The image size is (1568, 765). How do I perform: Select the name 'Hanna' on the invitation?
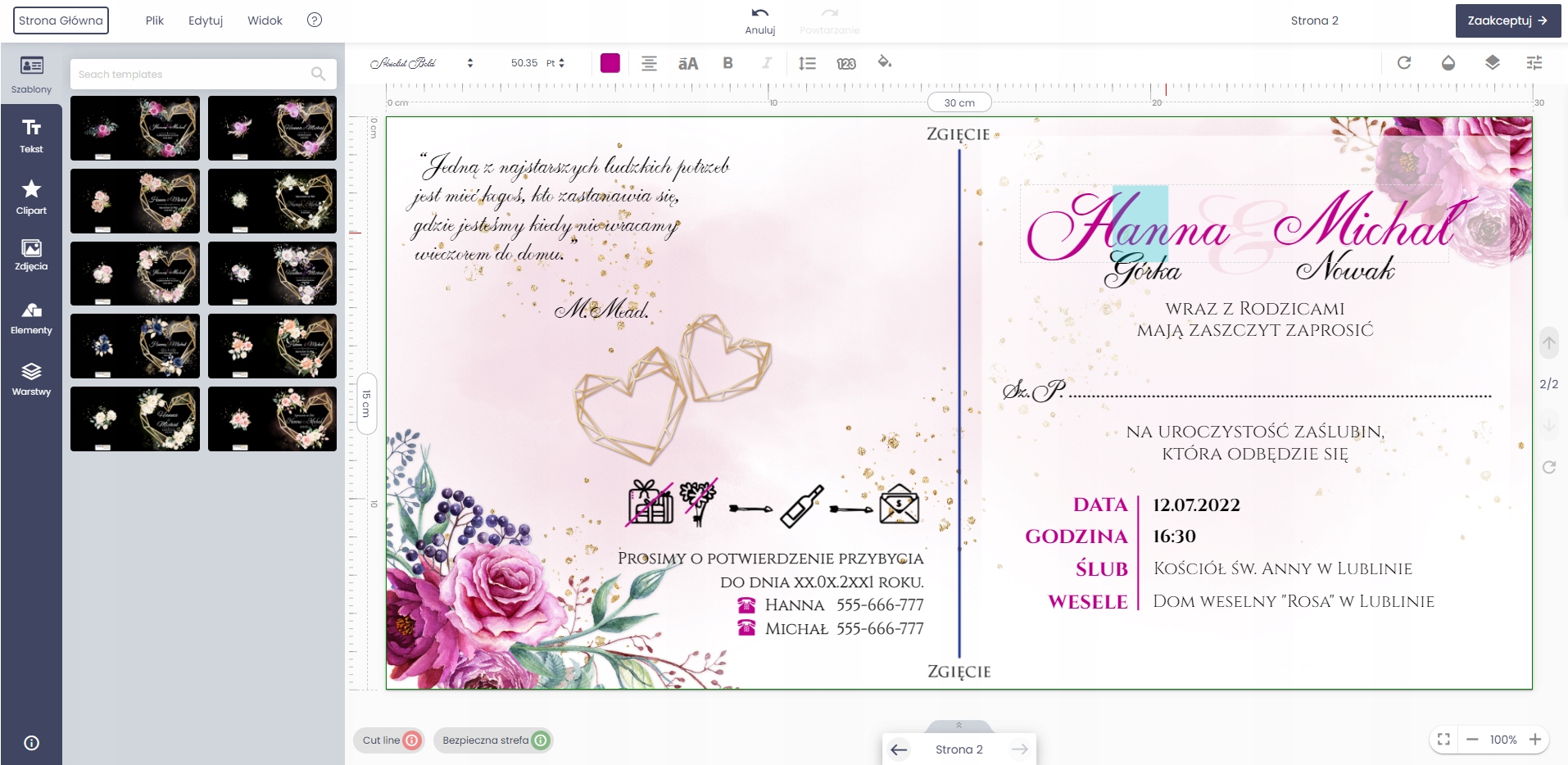1128,227
